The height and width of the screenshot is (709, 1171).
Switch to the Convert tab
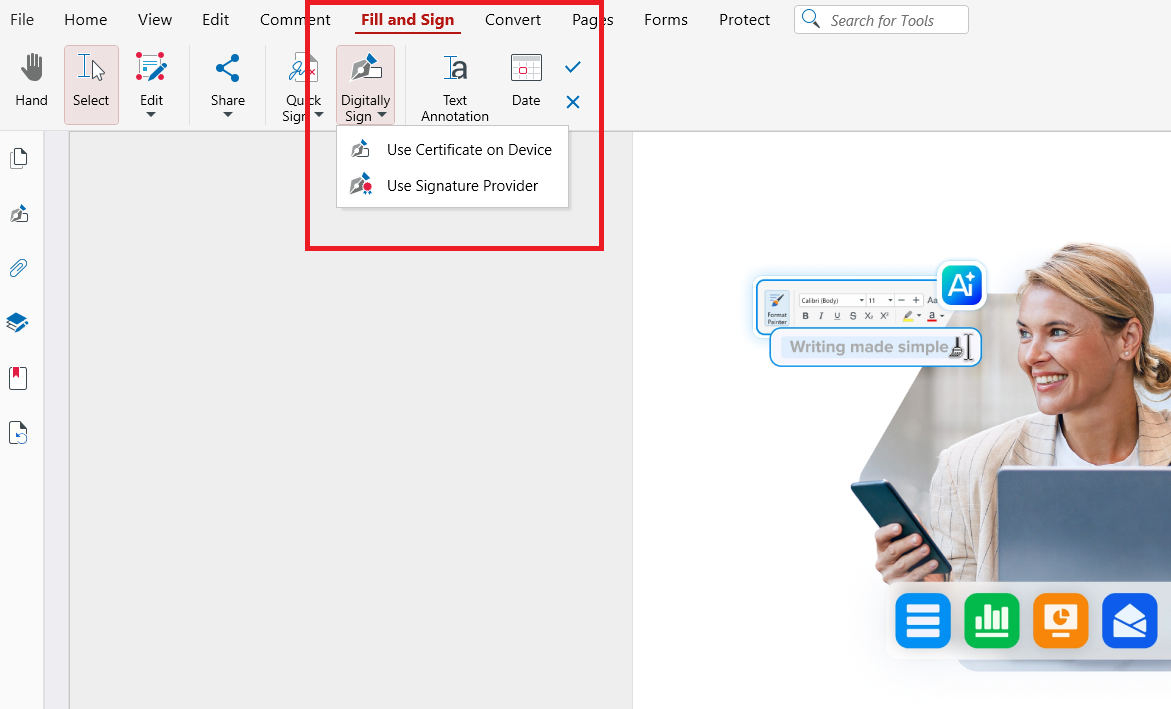click(x=512, y=19)
